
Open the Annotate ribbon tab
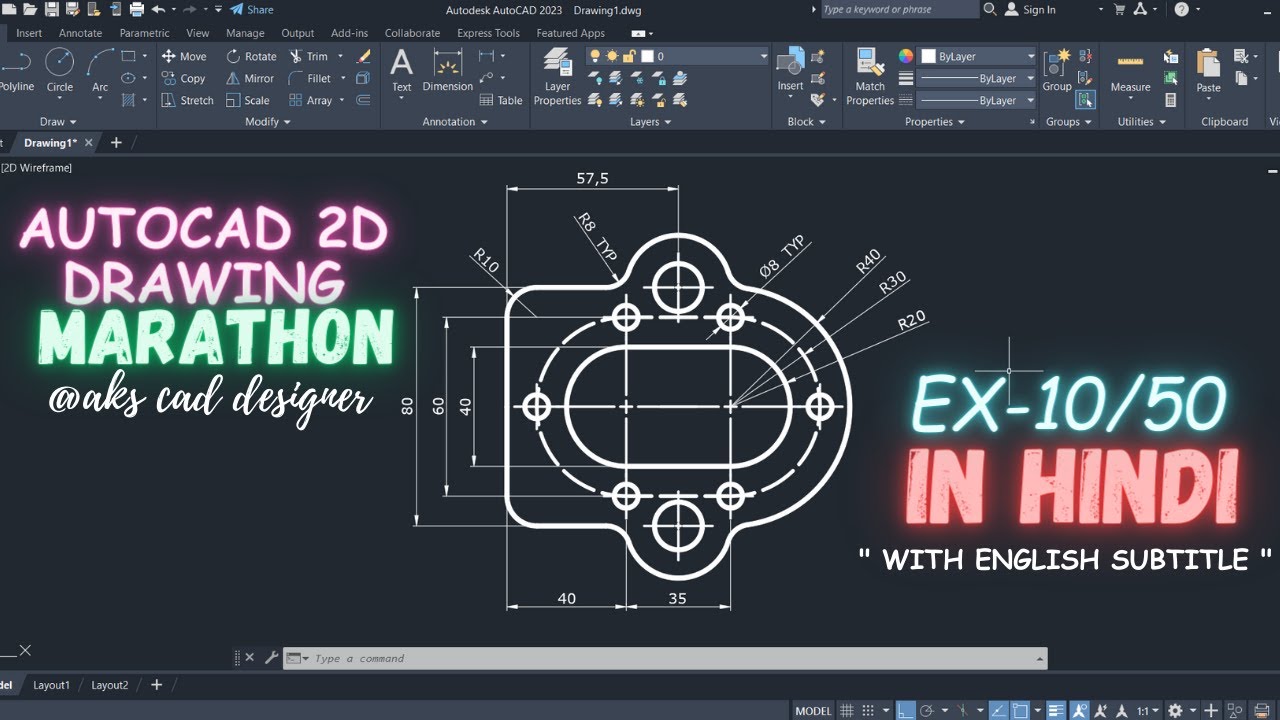click(80, 33)
